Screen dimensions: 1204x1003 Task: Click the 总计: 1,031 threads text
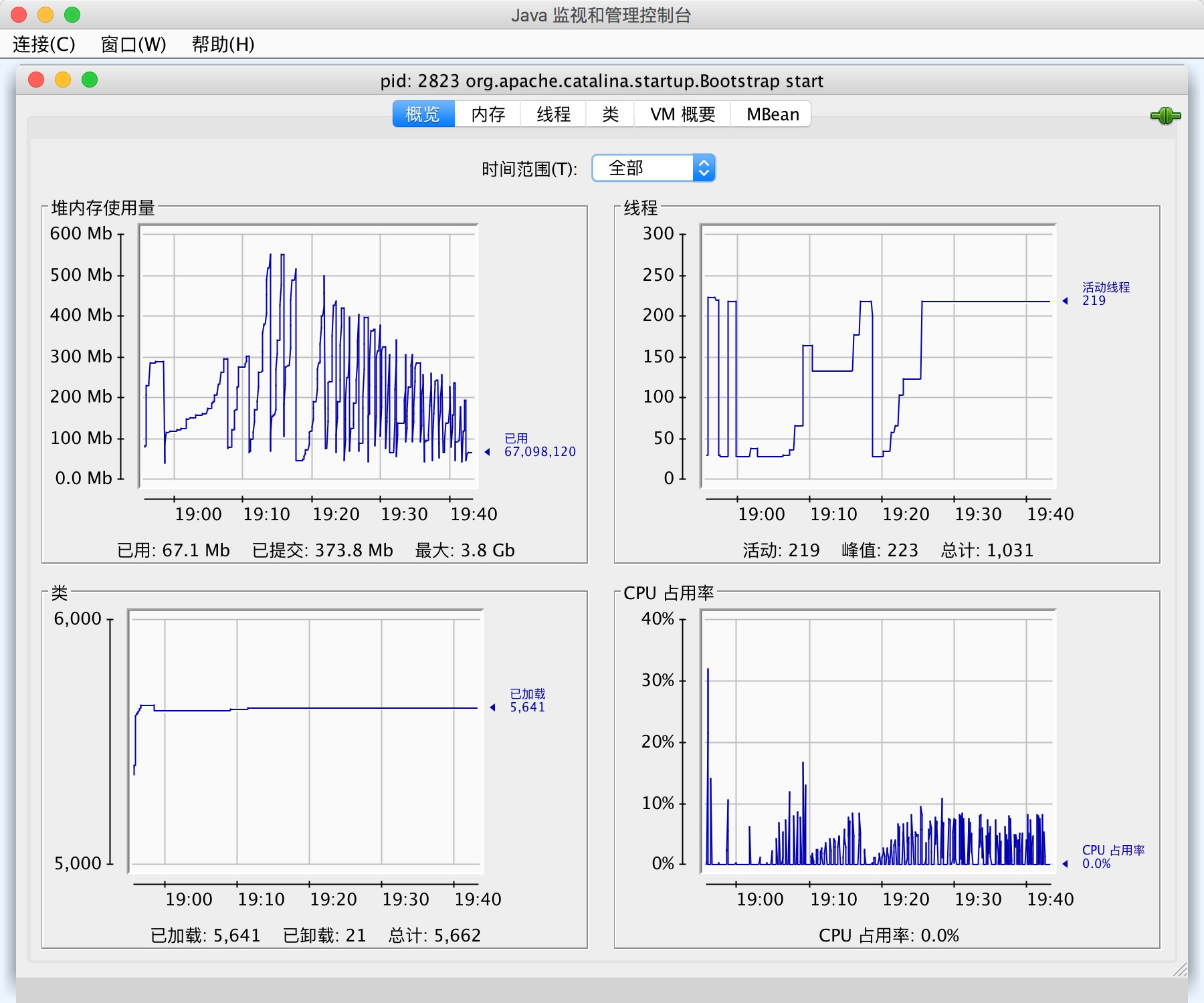(987, 550)
